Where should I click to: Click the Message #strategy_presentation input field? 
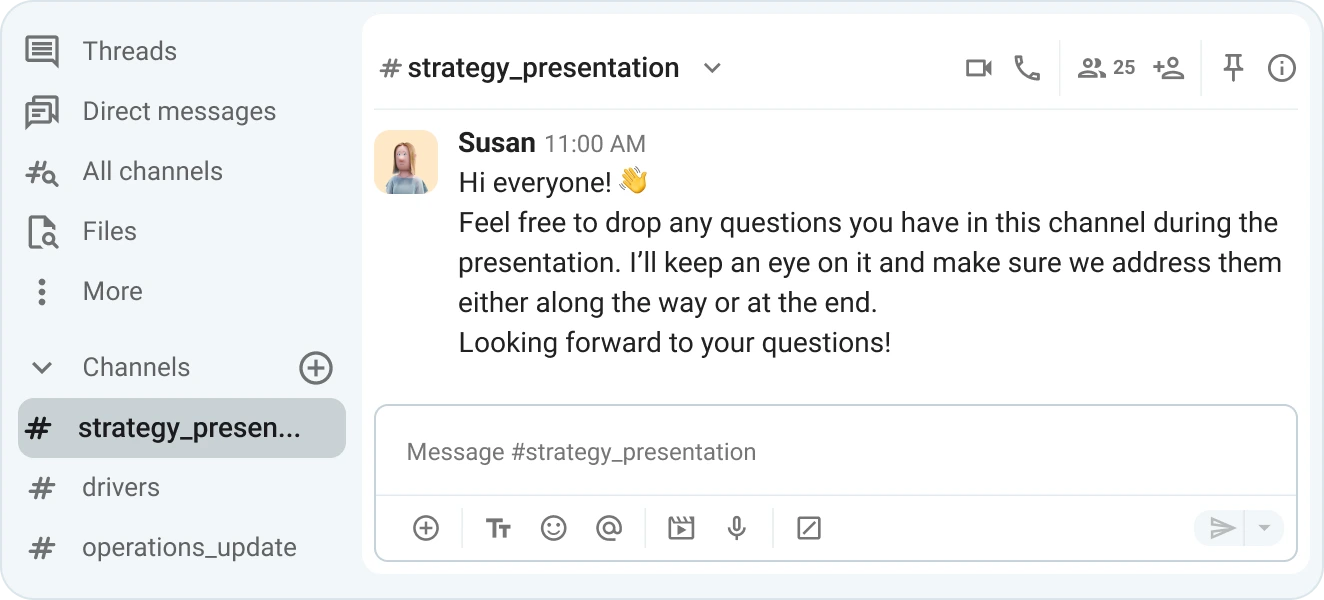(836, 452)
